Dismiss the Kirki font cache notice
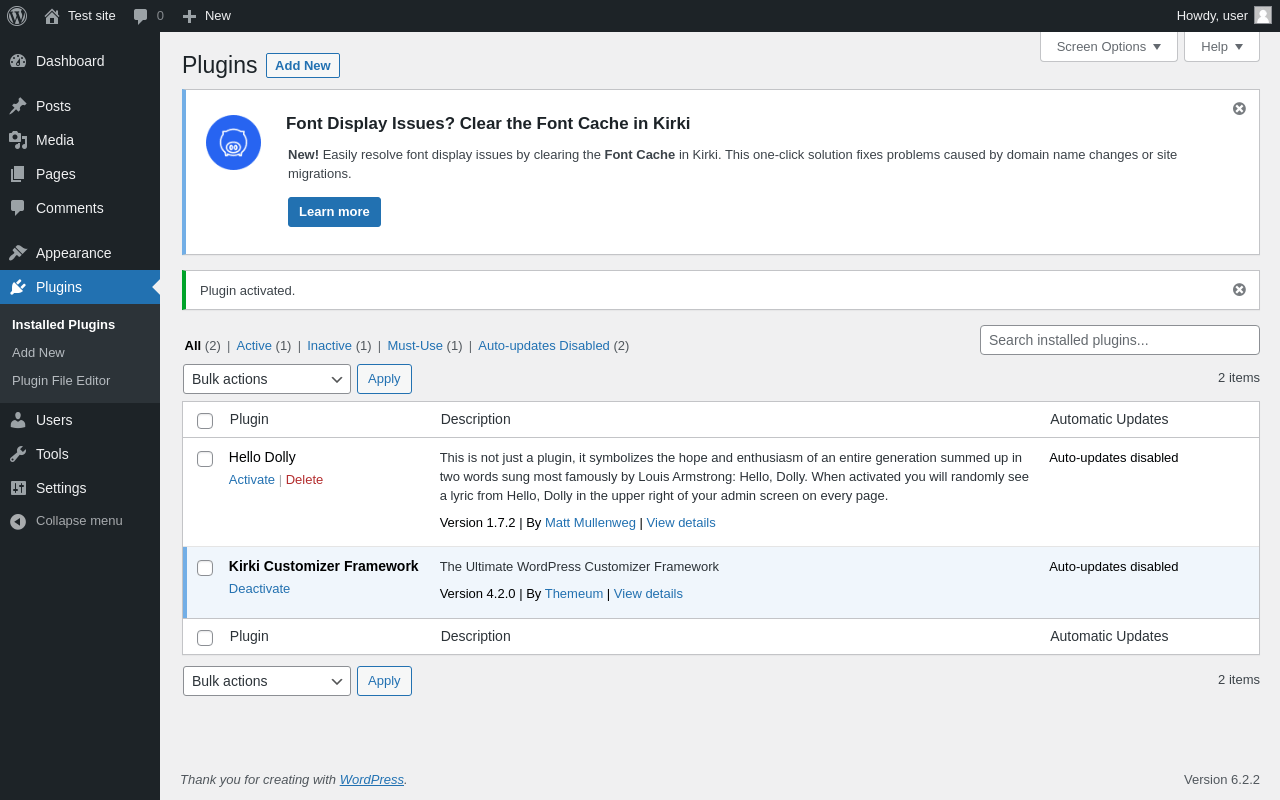Viewport: 1280px width, 800px height. click(x=1239, y=108)
